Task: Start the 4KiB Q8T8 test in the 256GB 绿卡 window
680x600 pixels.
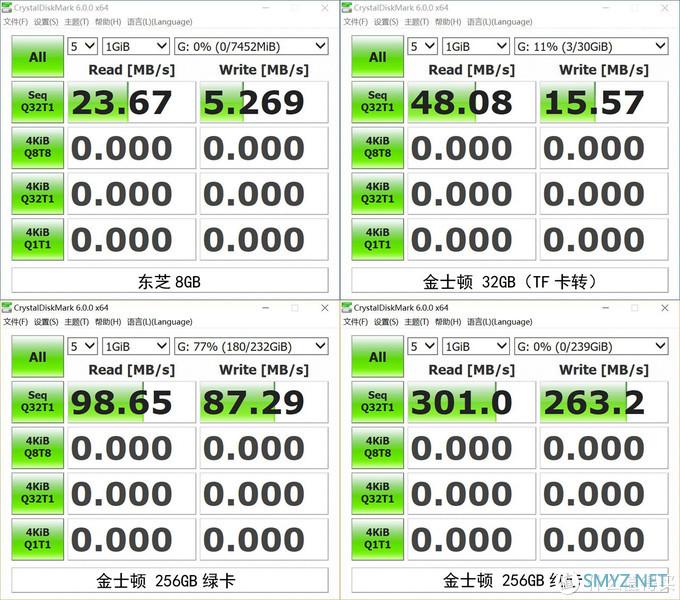Action: tap(38, 447)
